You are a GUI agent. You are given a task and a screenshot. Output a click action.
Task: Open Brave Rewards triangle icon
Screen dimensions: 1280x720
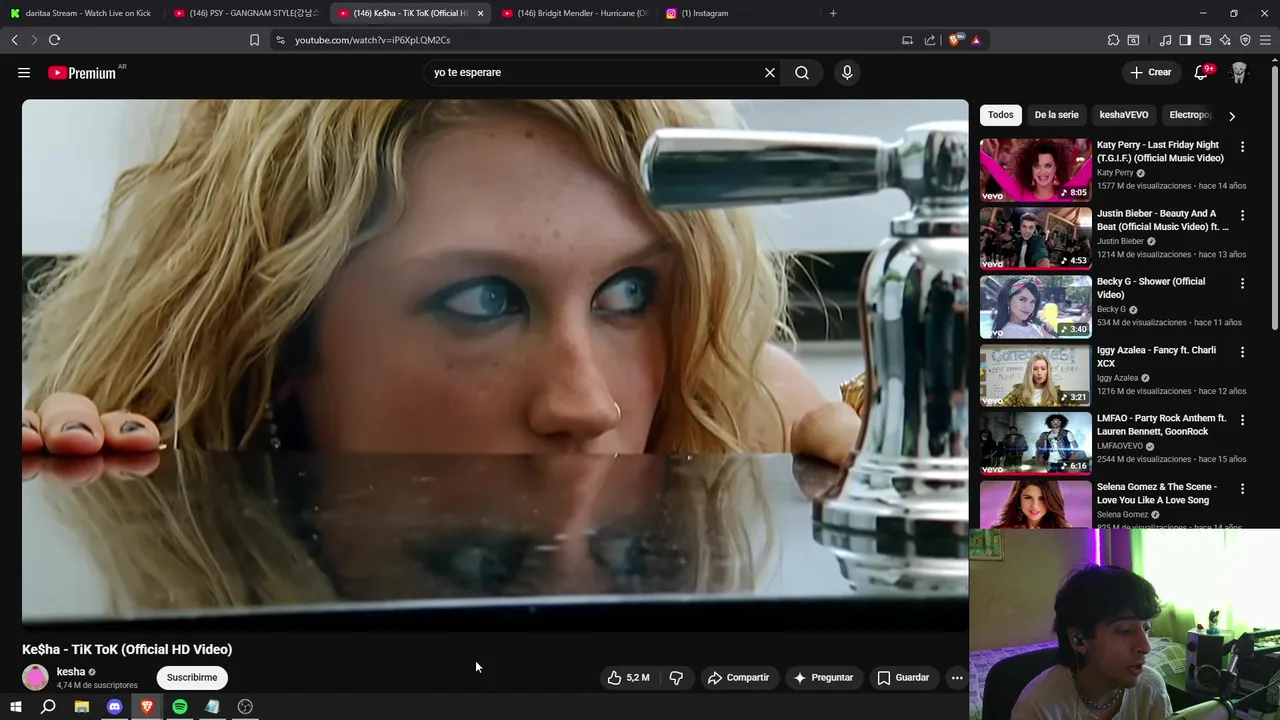click(x=976, y=40)
